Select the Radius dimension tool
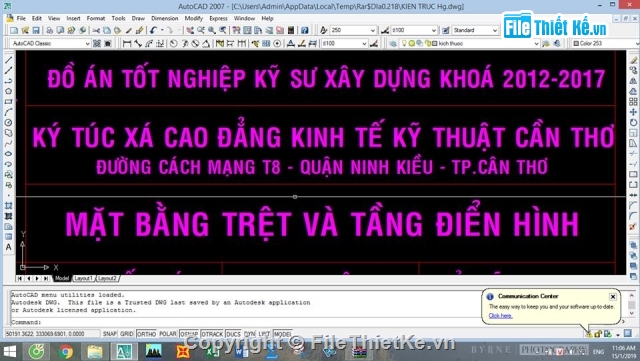 pyautogui.click(x=173, y=43)
